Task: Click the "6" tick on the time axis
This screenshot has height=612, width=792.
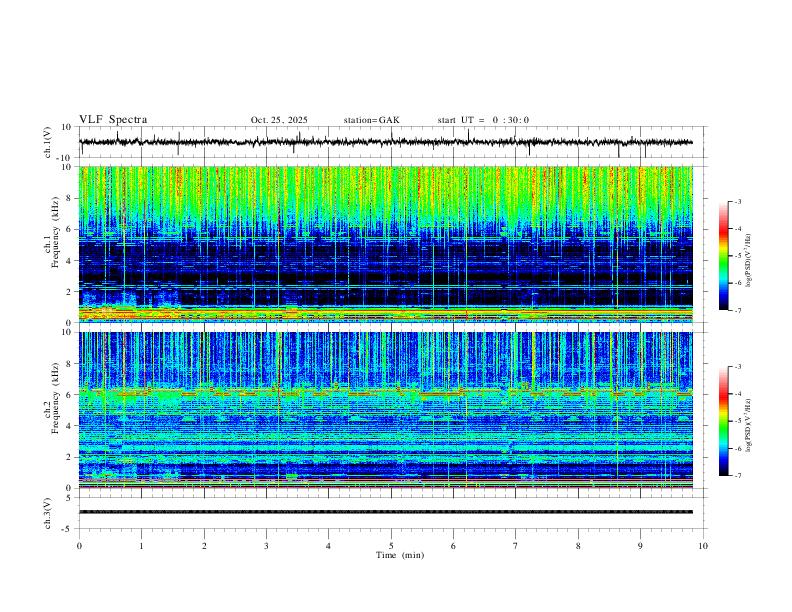Action: point(453,546)
